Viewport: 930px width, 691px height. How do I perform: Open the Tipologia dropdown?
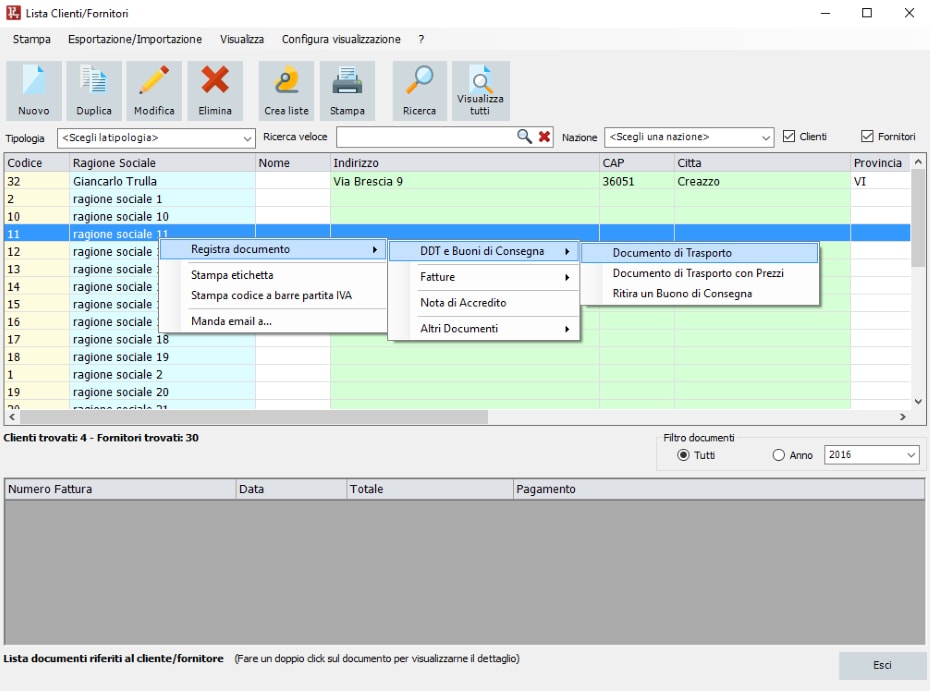(x=157, y=138)
